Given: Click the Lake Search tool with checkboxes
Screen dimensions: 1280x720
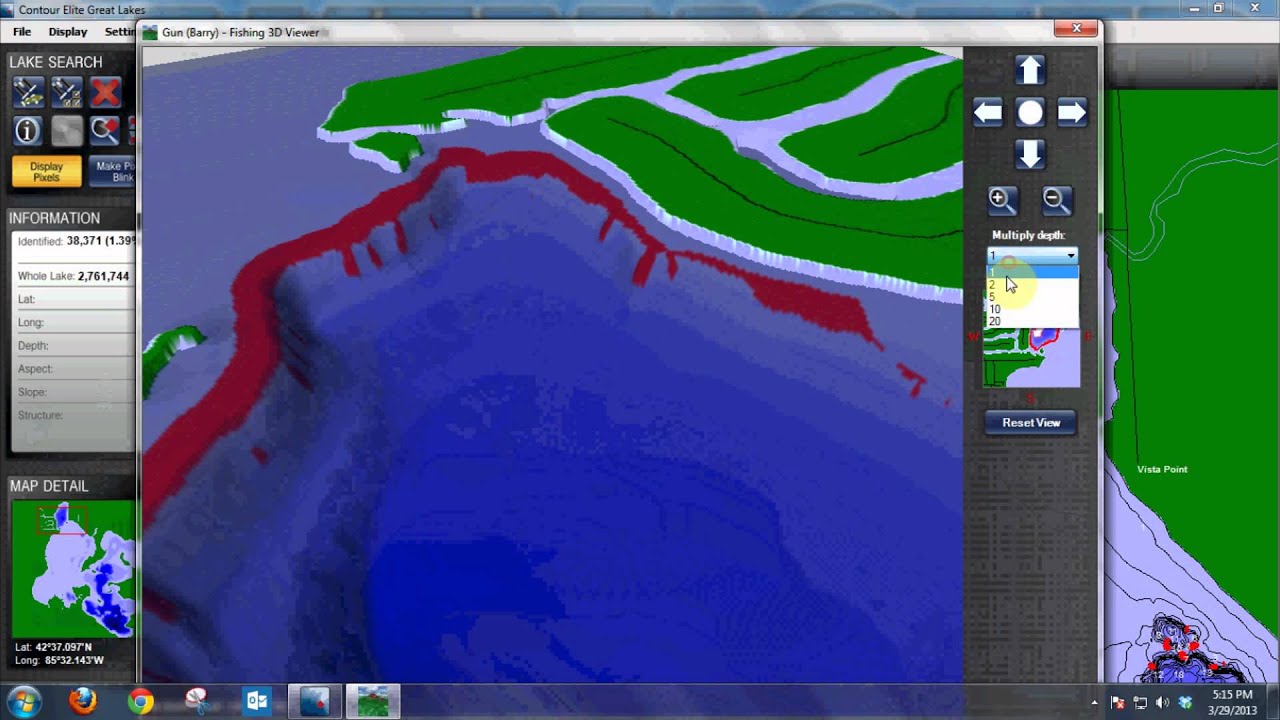Looking at the screenshot, I should [66, 93].
